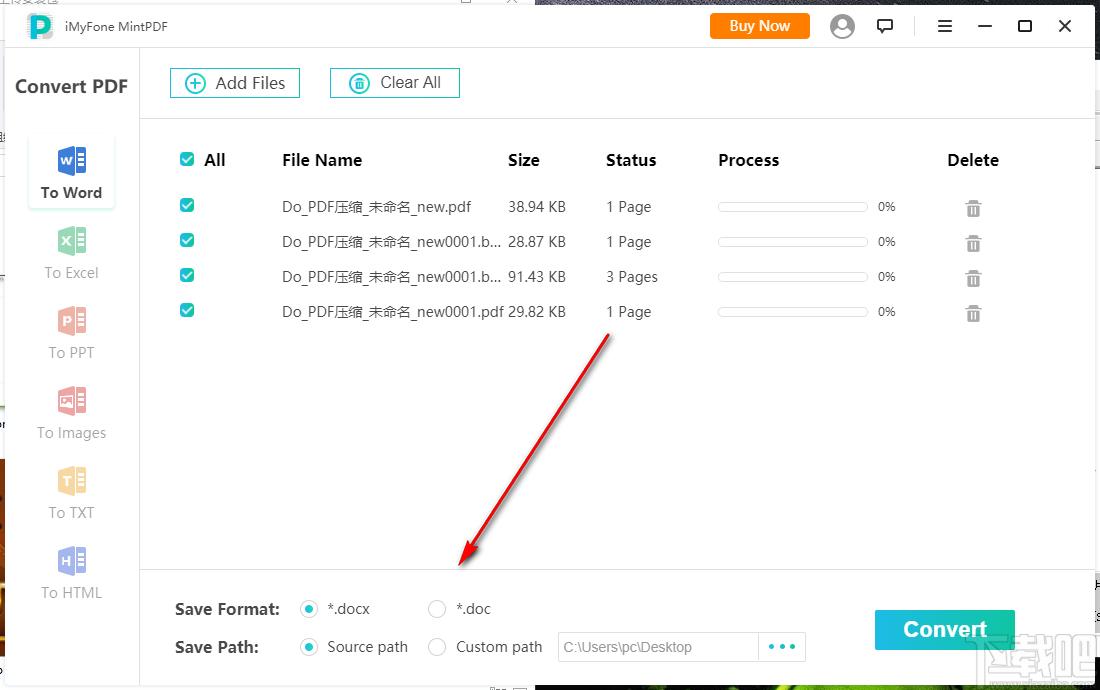Click the iMyFone MintPDF logo icon

tap(40, 27)
